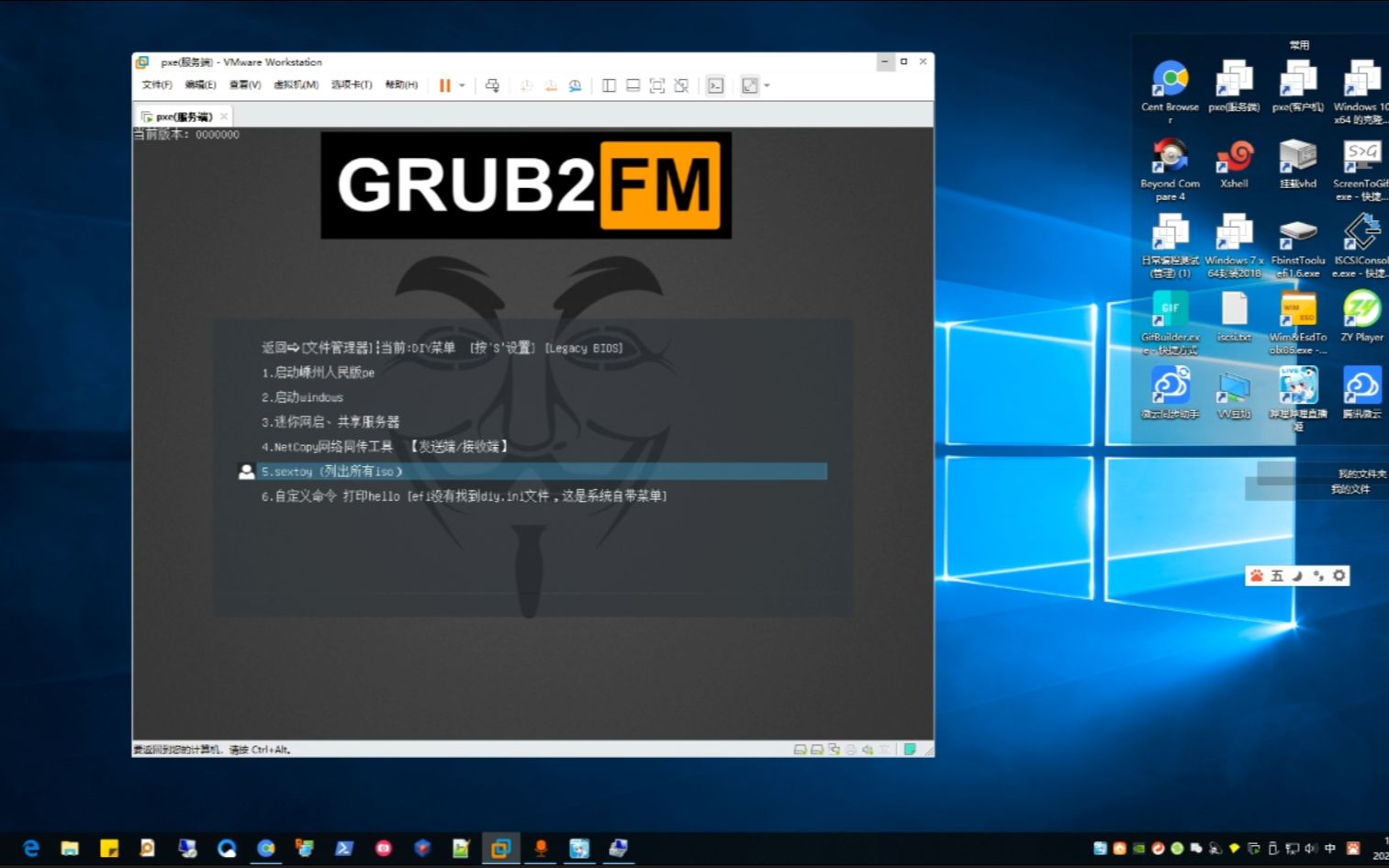This screenshot has width=1389, height=868.
Task: Select GRUB entry 3.迷你网启、共享服务器
Action: [x=330, y=422]
